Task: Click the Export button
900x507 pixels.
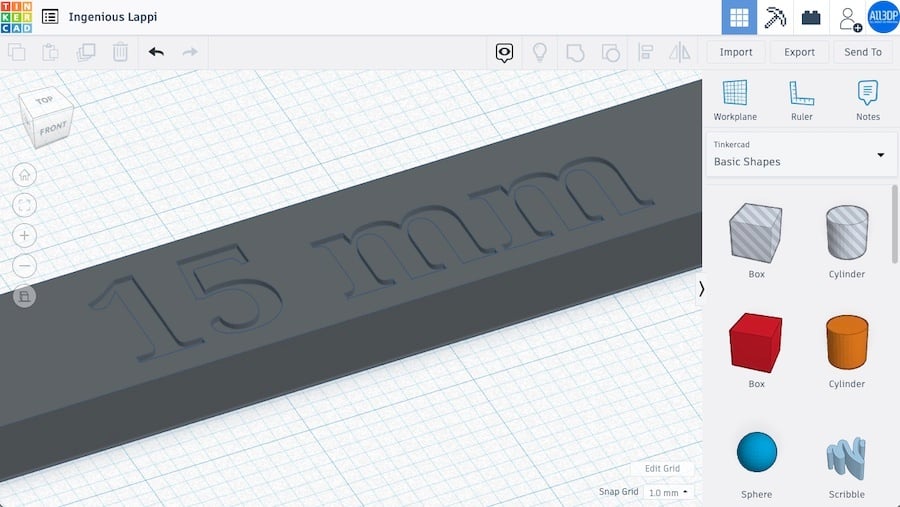Action: point(799,52)
